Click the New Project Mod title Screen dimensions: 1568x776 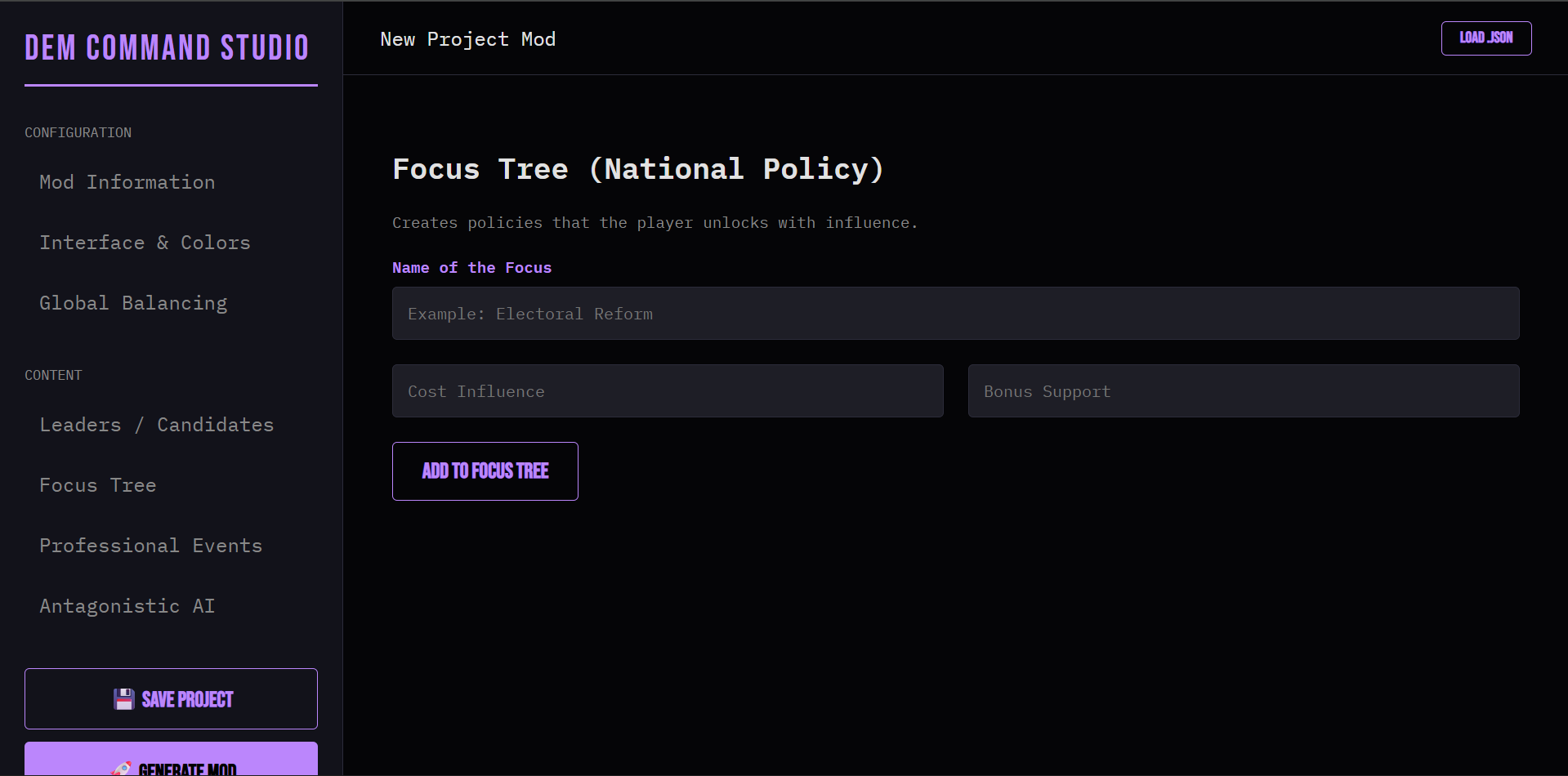tap(467, 39)
